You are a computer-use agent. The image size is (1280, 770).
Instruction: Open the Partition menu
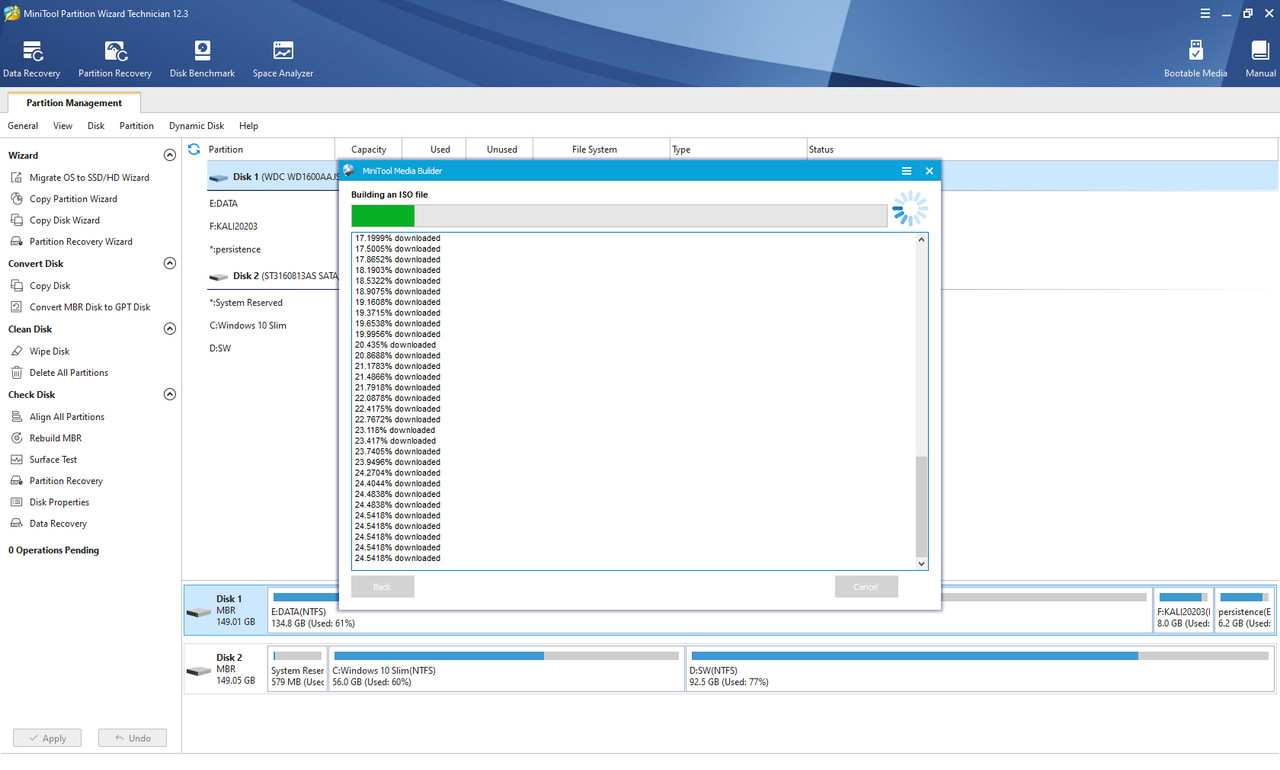137,126
